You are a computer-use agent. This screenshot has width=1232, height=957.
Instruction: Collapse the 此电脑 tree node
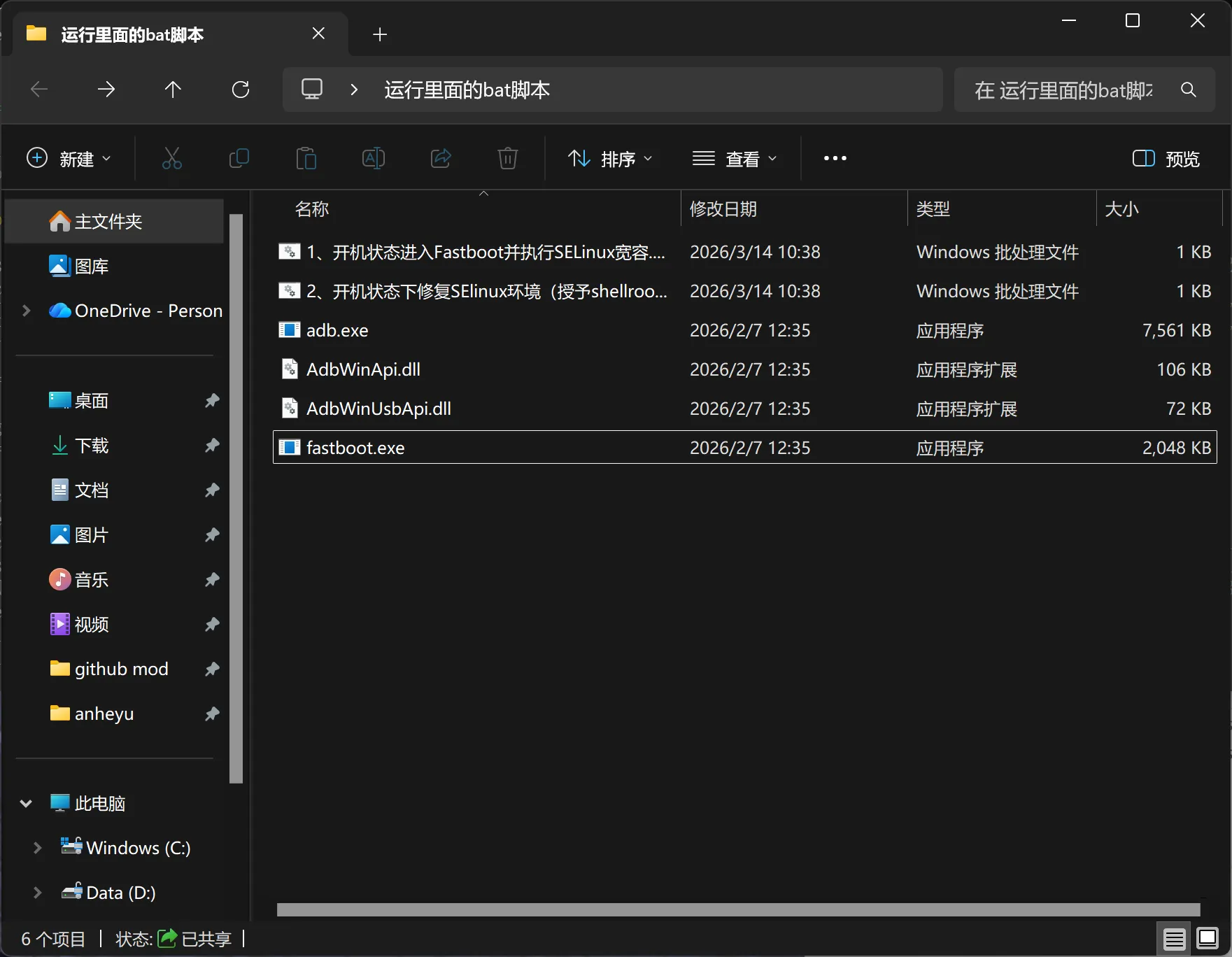pyautogui.click(x=26, y=803)
